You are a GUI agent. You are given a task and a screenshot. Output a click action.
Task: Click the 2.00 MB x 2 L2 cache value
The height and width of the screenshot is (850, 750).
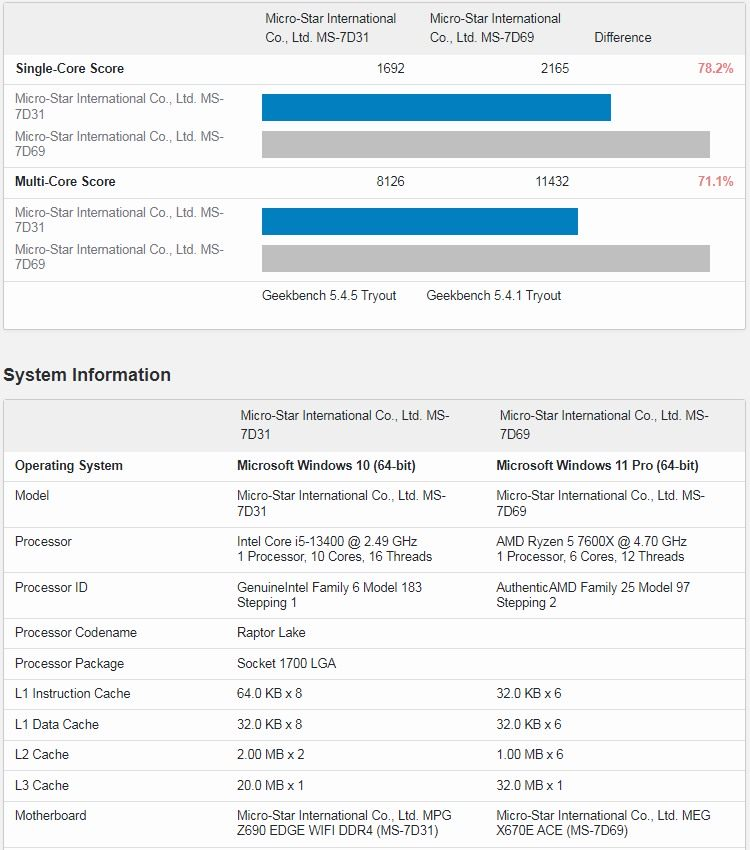pos(270,755)
